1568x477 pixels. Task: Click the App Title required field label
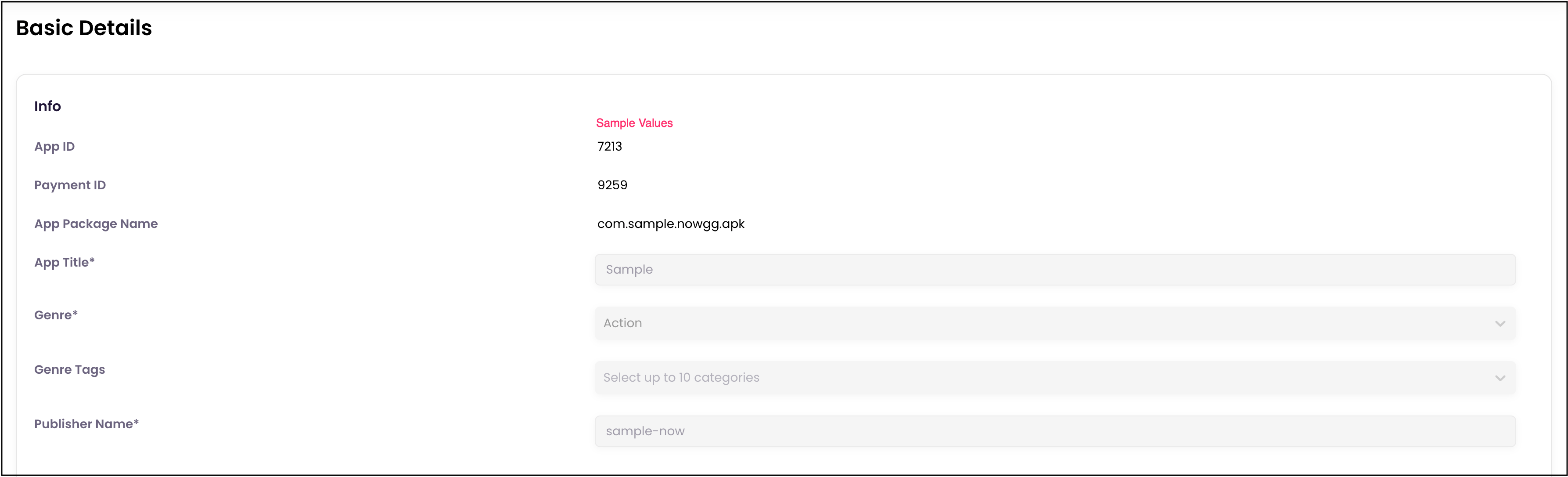[x=64, y=262]
